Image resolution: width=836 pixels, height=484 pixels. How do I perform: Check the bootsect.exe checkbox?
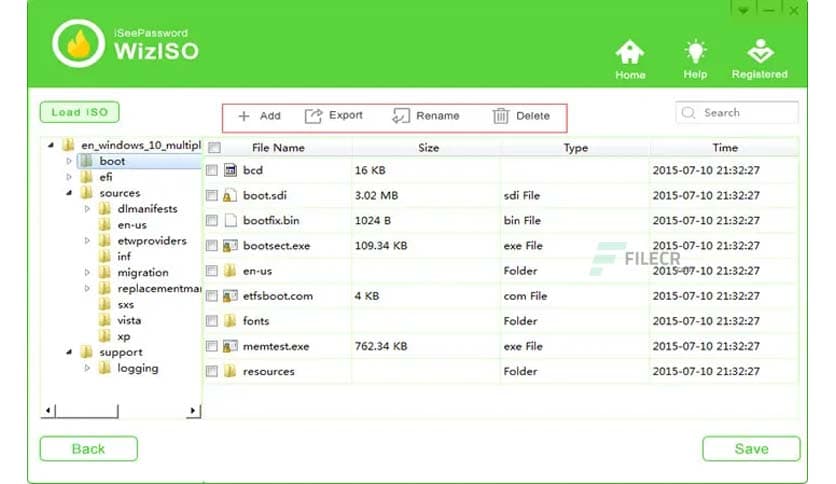(212, 245)
